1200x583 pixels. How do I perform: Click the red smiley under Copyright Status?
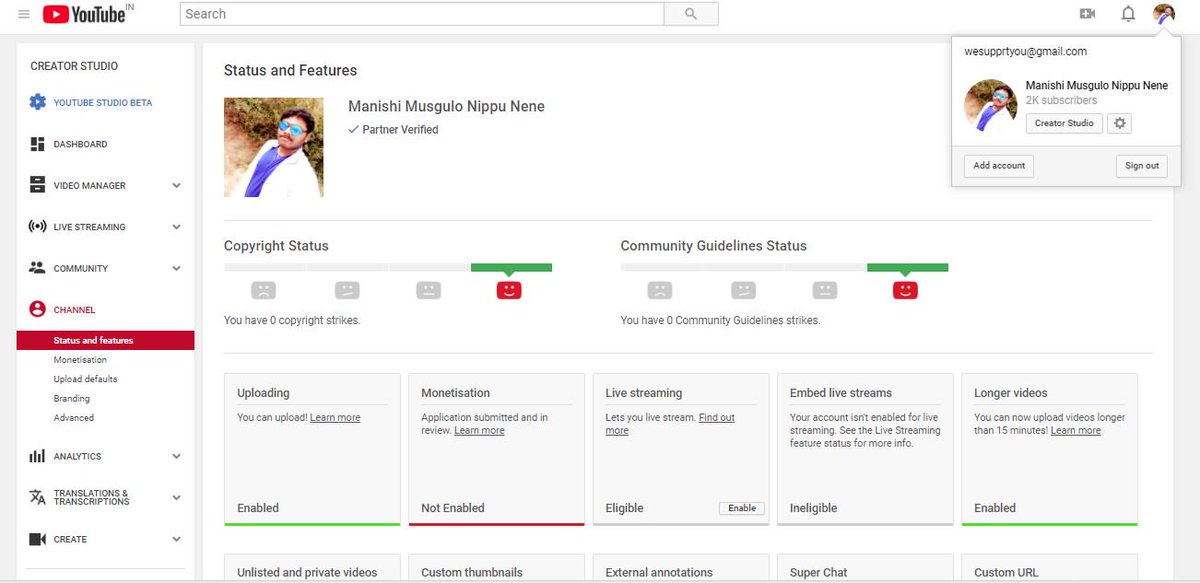pos(509,290)
